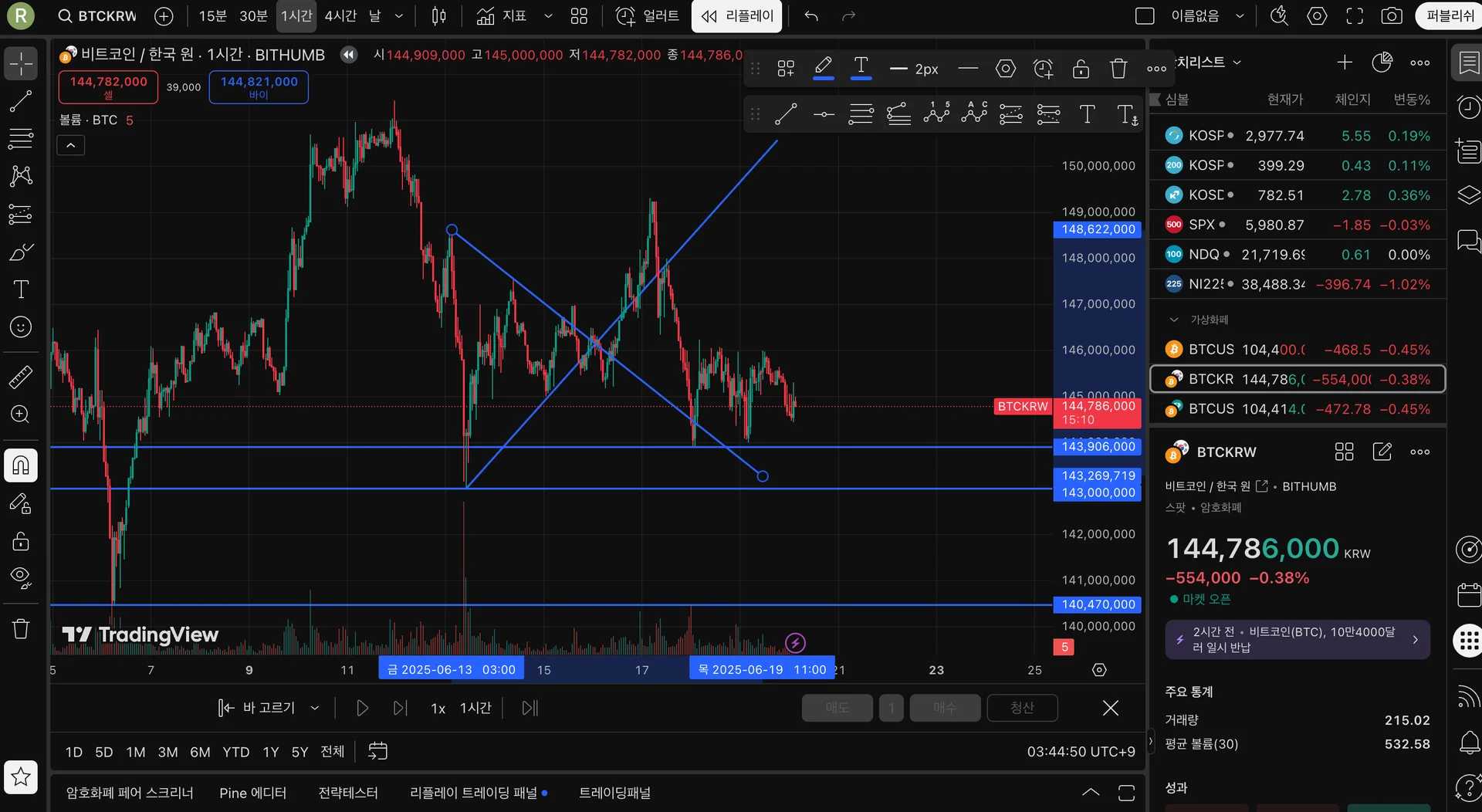The width and height of the screenshot is (1482, 812).
Task: Open the economic calendar in right sidebar
Action: click(1468, 595)
